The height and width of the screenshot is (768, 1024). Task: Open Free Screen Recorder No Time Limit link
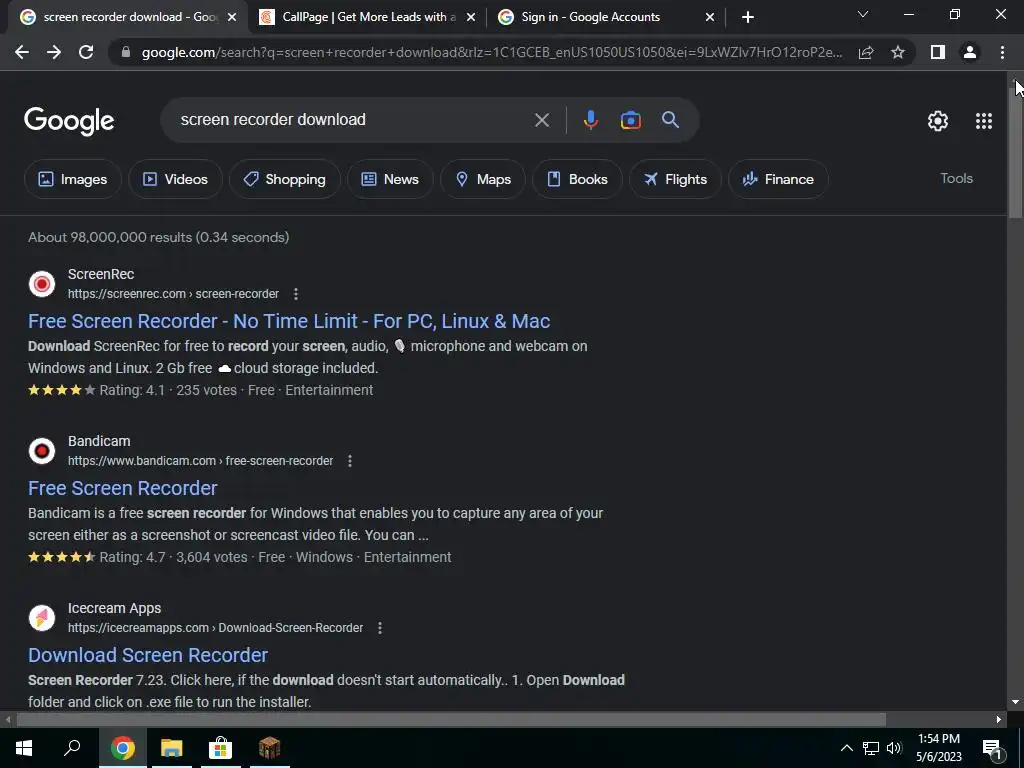(289, 321)
